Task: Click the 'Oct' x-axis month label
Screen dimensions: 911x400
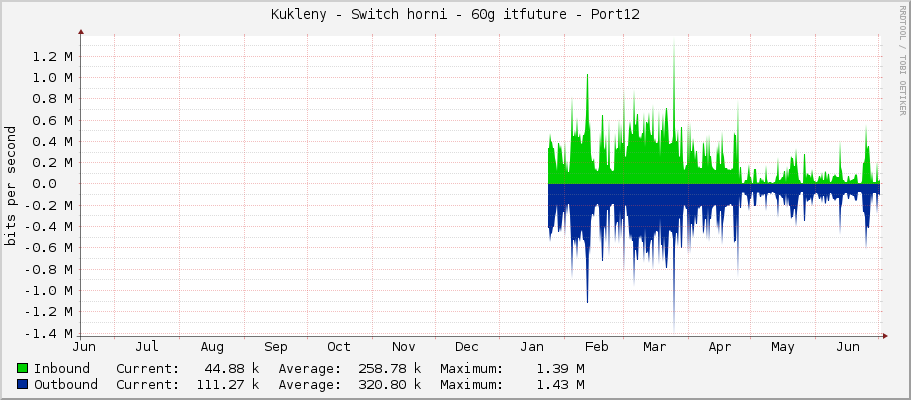Action: pyautogui.click(x=339, y=347)
